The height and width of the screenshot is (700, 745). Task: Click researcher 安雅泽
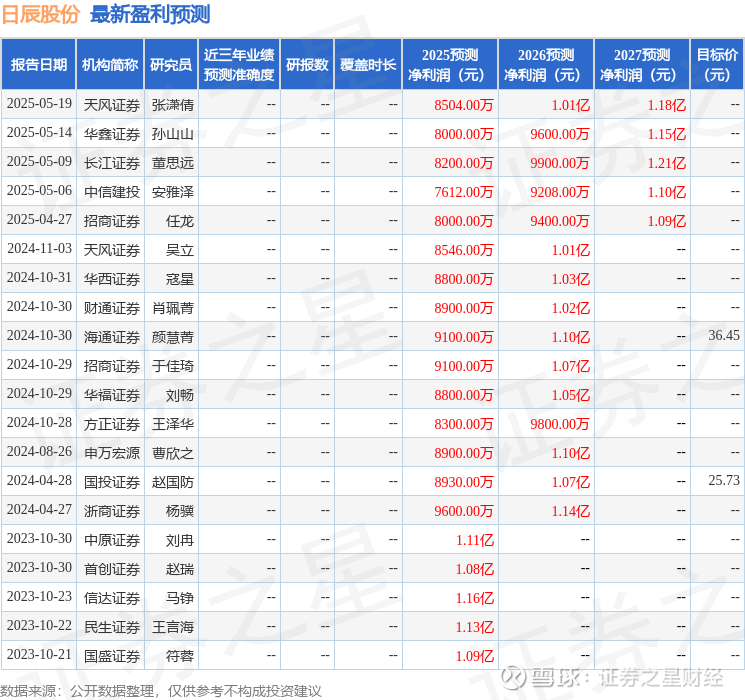pos(173,192)
